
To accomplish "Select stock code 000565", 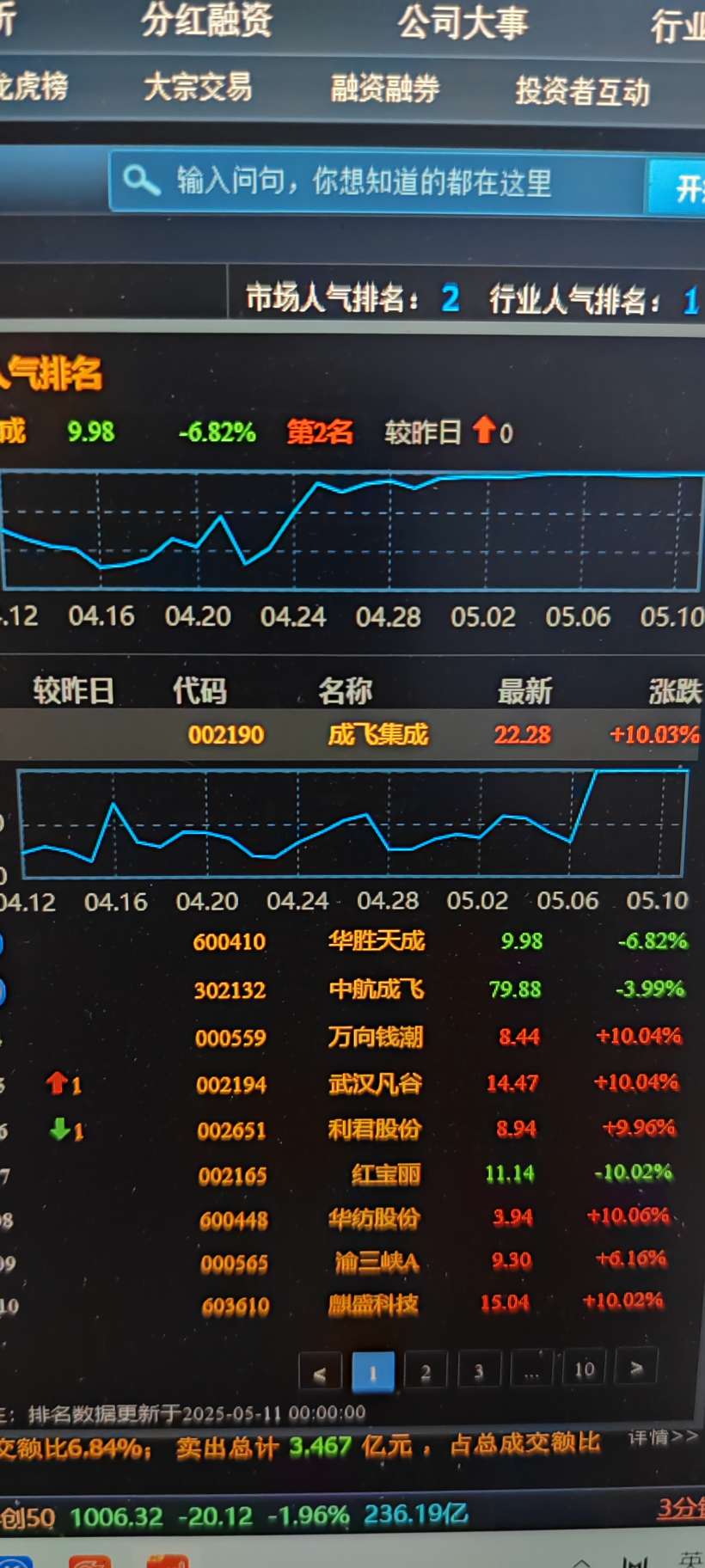I will click(x=235, y=1264).
